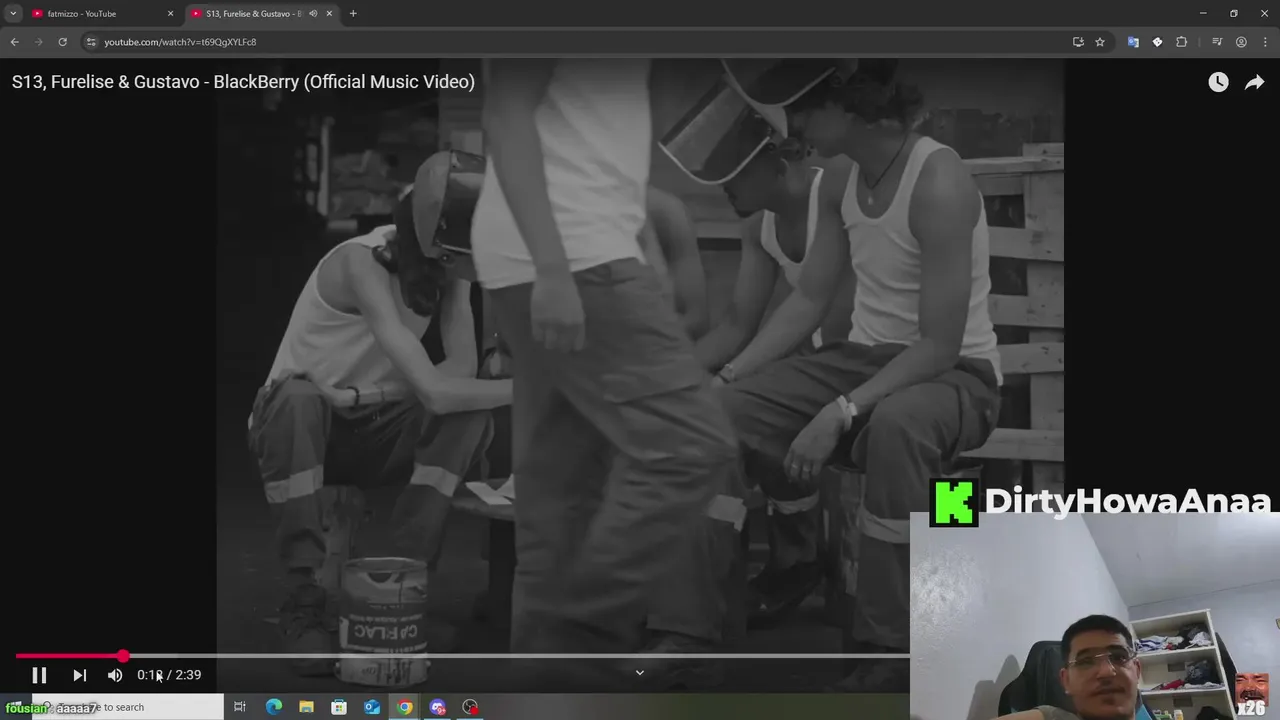Mute the playing tab via speaker icon
The image size is (1280, 720).
click(x=313, y=14)
